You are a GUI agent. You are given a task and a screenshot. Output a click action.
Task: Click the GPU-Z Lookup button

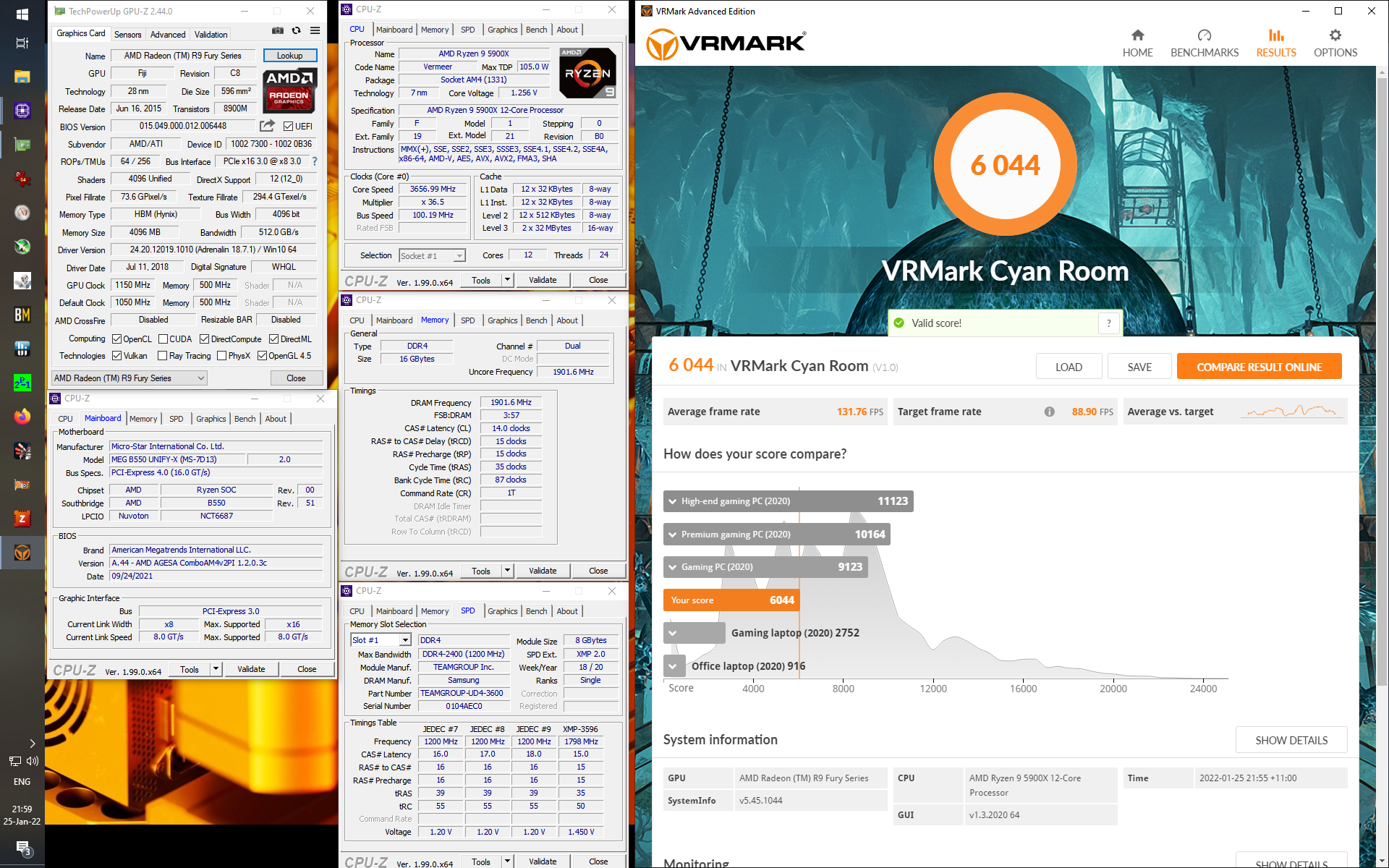[289, 56]
